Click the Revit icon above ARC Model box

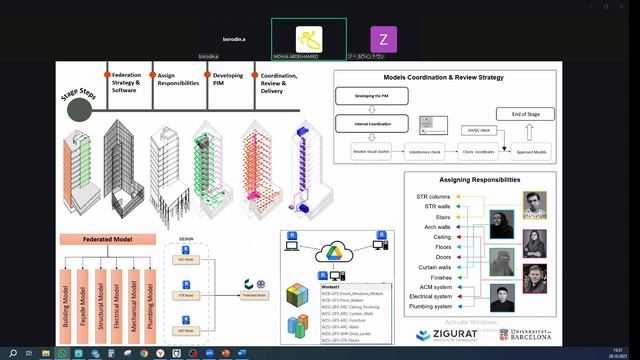click(186, 250)
